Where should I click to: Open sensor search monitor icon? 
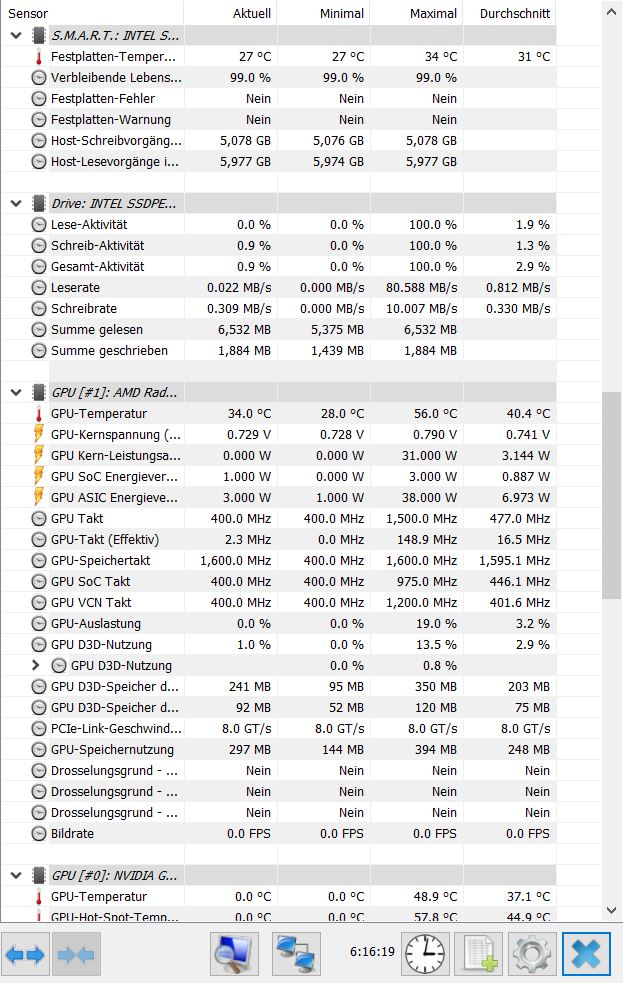[x=234, y=955]
